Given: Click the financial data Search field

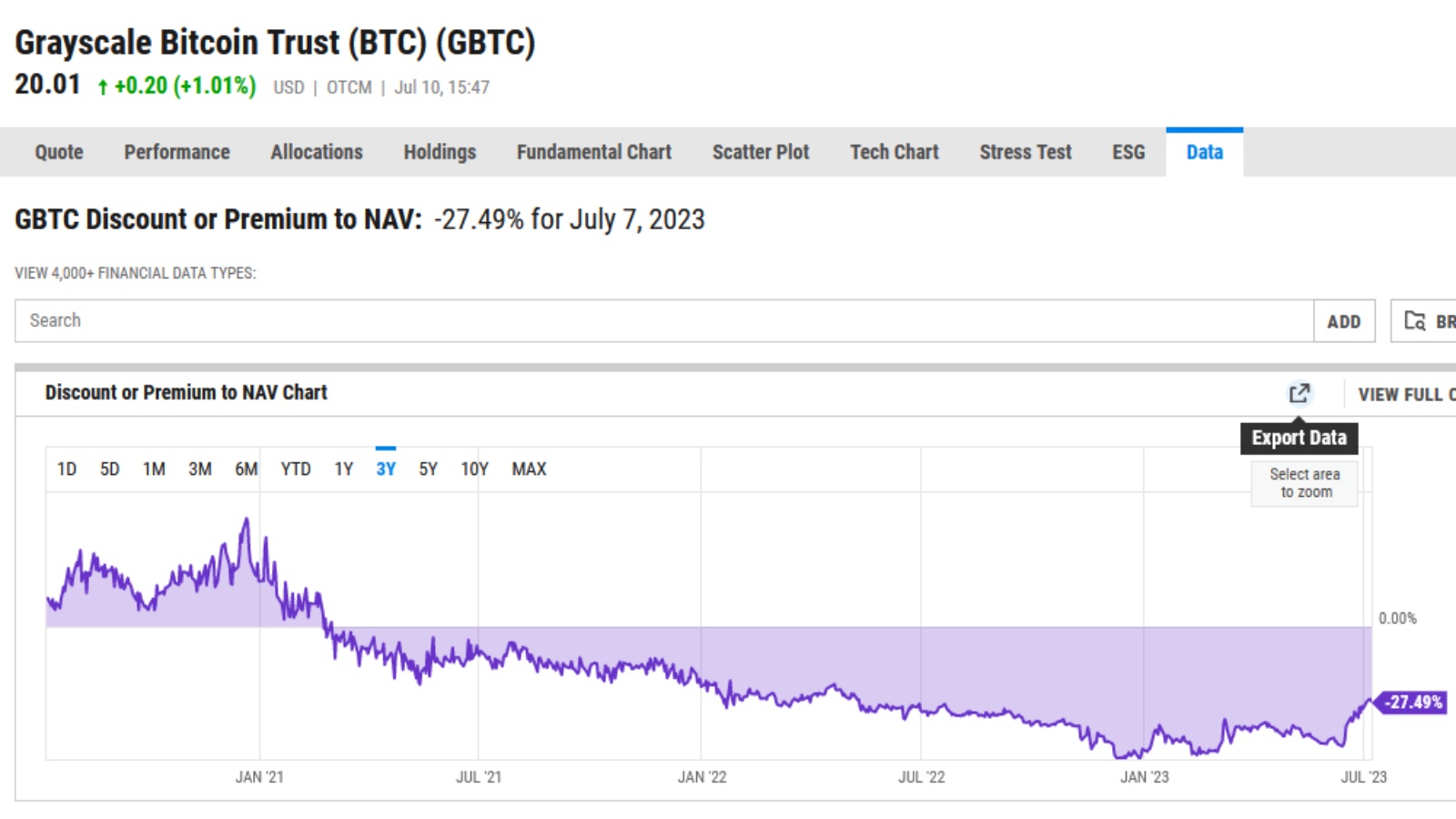Looking at the screenshot, I should [x=664, y=321].
